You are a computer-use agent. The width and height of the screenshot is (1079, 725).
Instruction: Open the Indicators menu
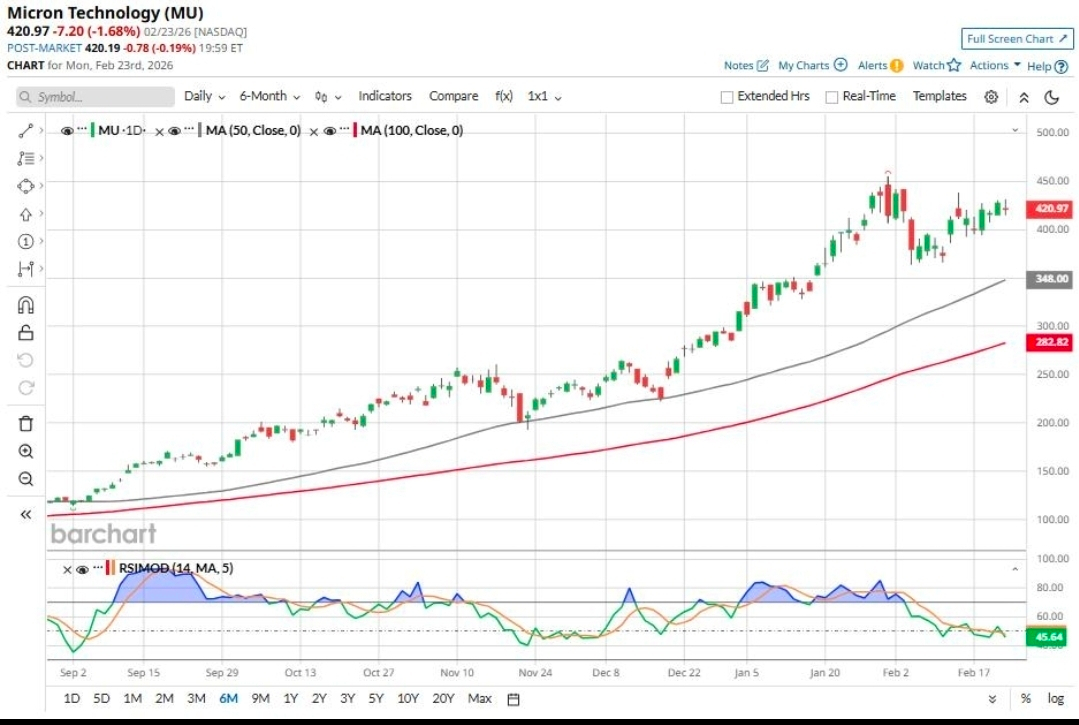click(385, 96)
